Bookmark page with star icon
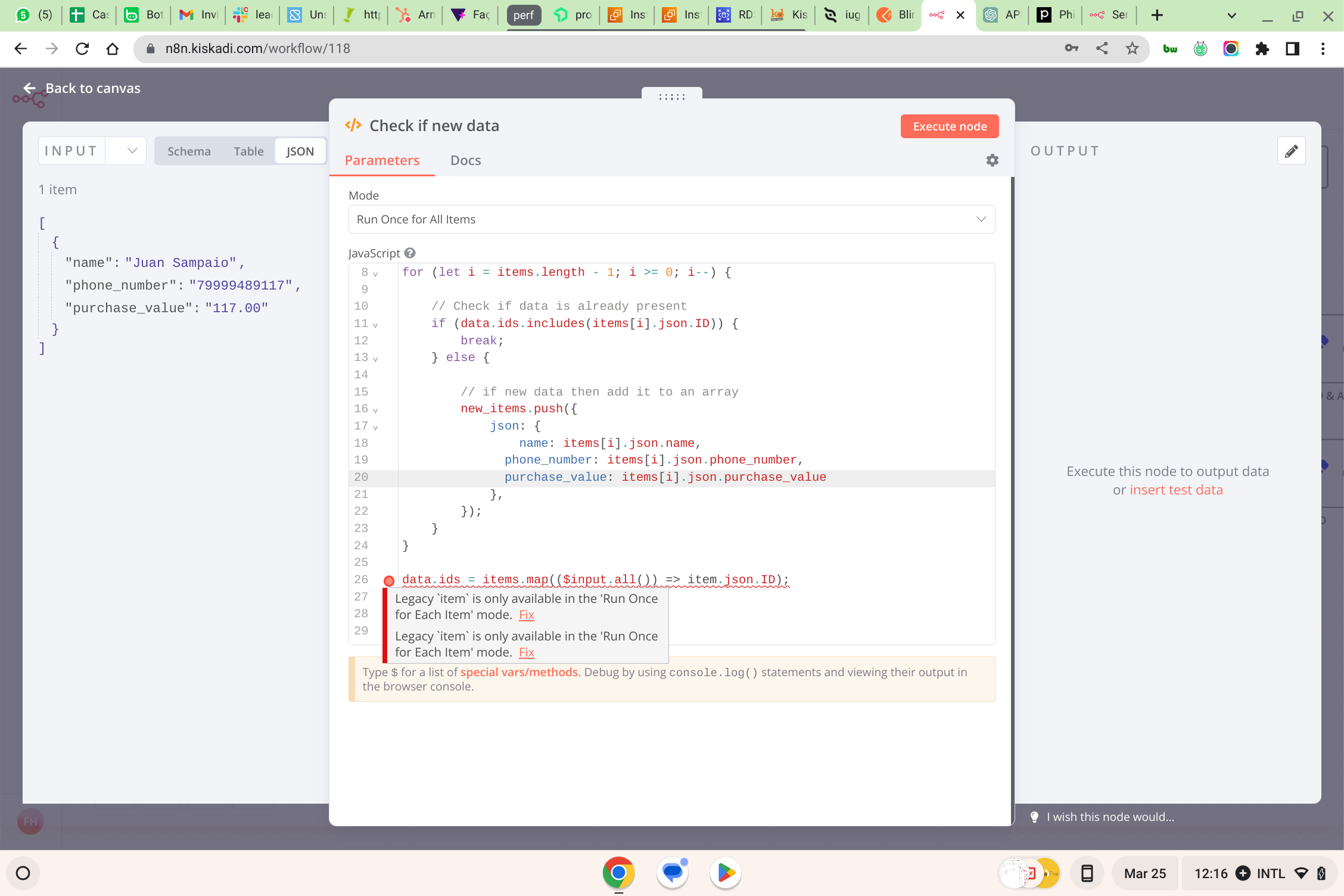This screenshot has height=896, width=1344. coord(1132,49)
